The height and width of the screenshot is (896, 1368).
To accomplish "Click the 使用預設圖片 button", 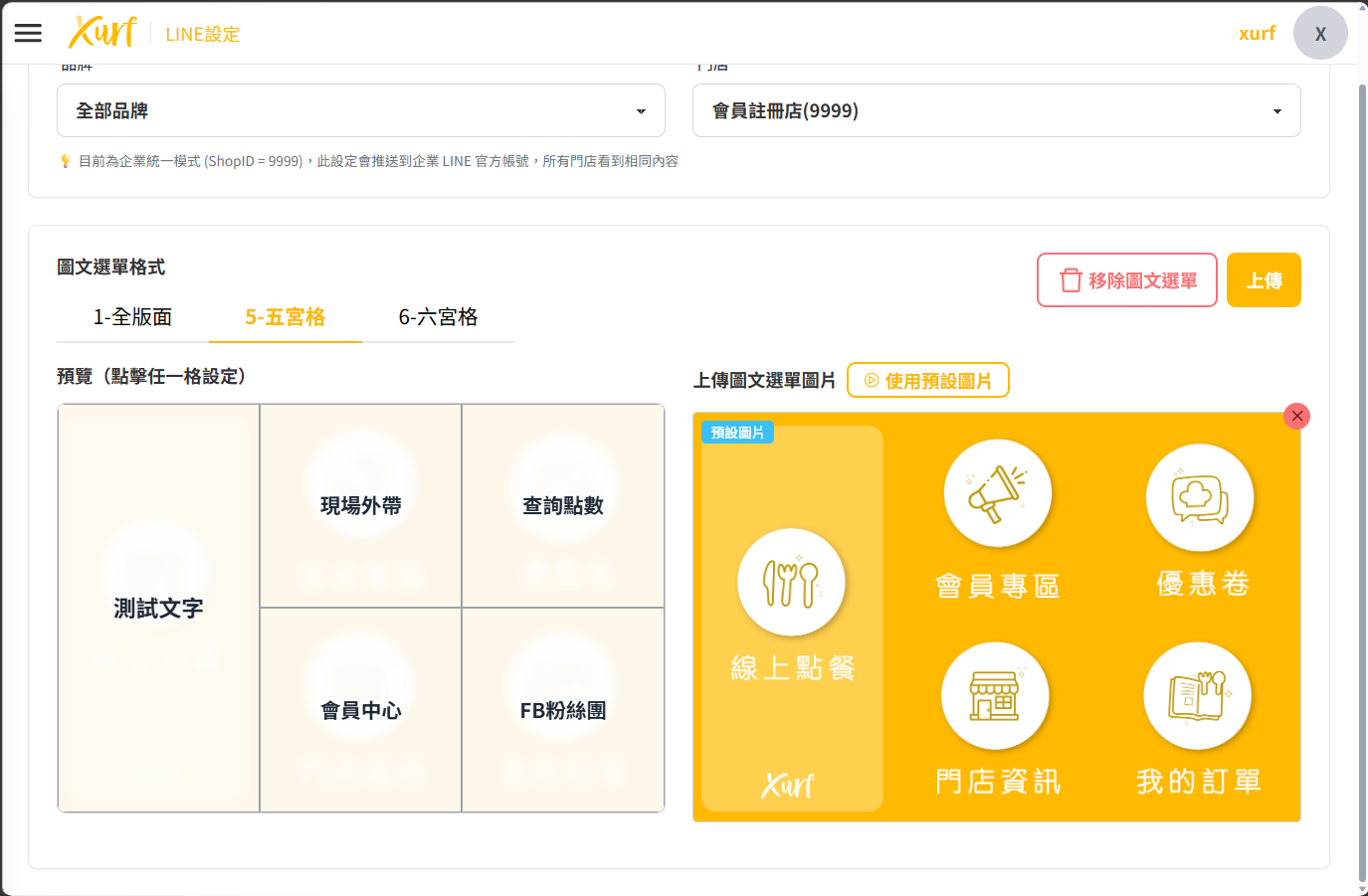I will click(x=928, y=380).
